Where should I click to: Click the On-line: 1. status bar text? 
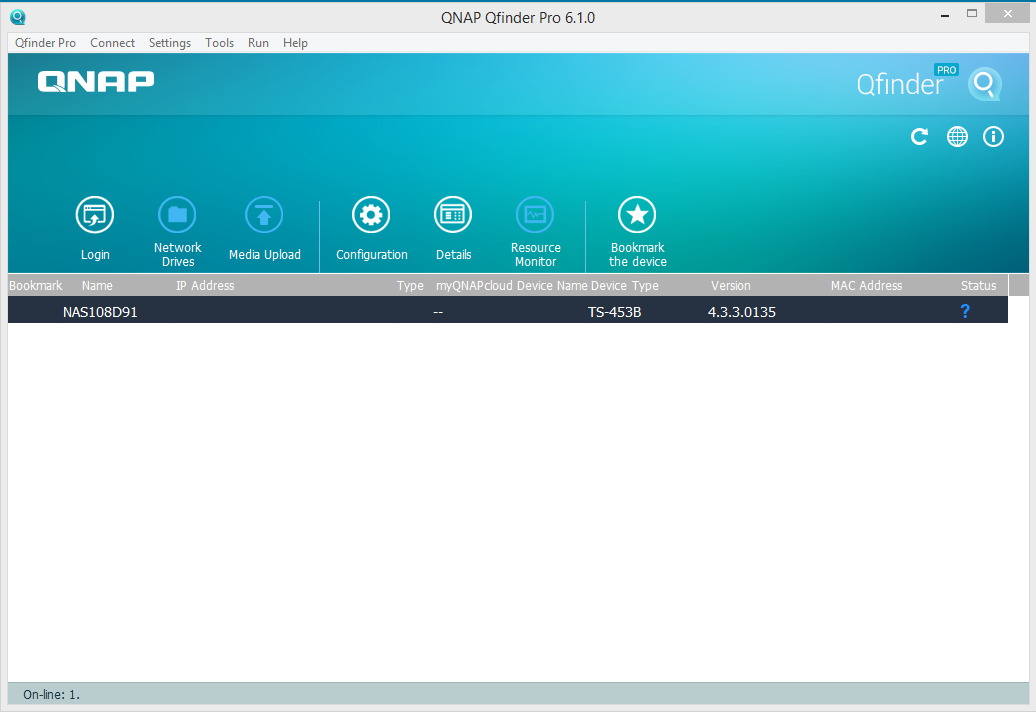tap(52, 694)
